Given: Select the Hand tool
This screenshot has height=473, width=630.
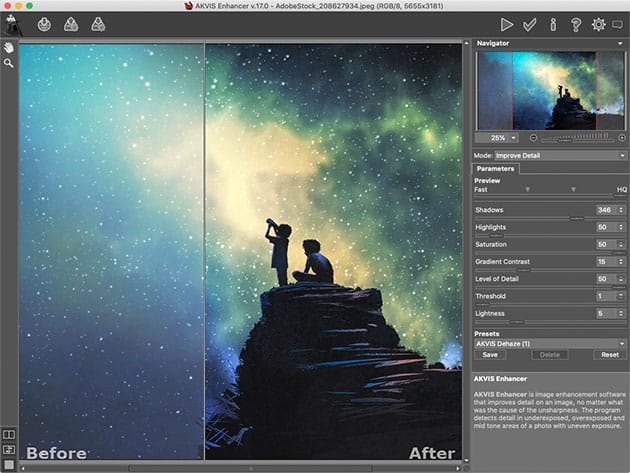Looking at the screenshot, I should (x=9, y=47).
